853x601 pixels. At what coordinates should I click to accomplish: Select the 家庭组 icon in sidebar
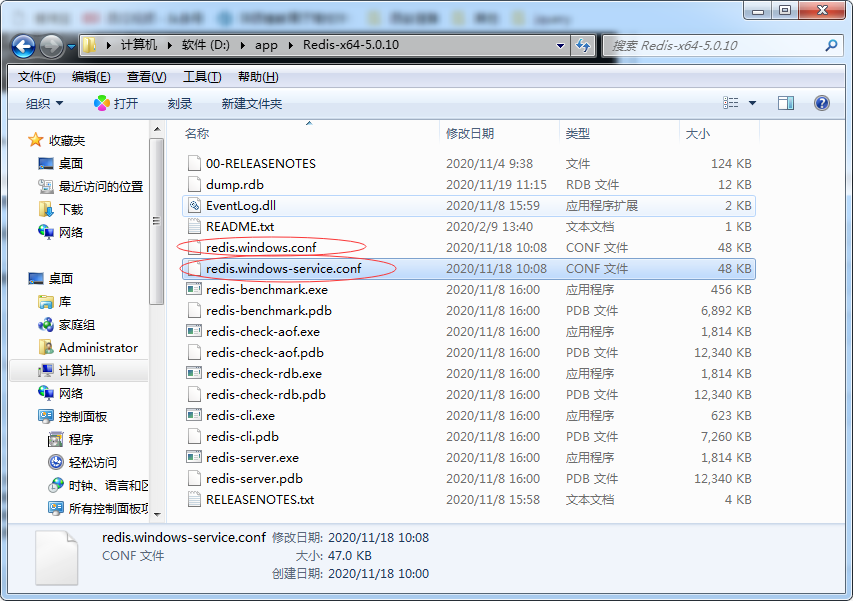[x=46, y=325]
